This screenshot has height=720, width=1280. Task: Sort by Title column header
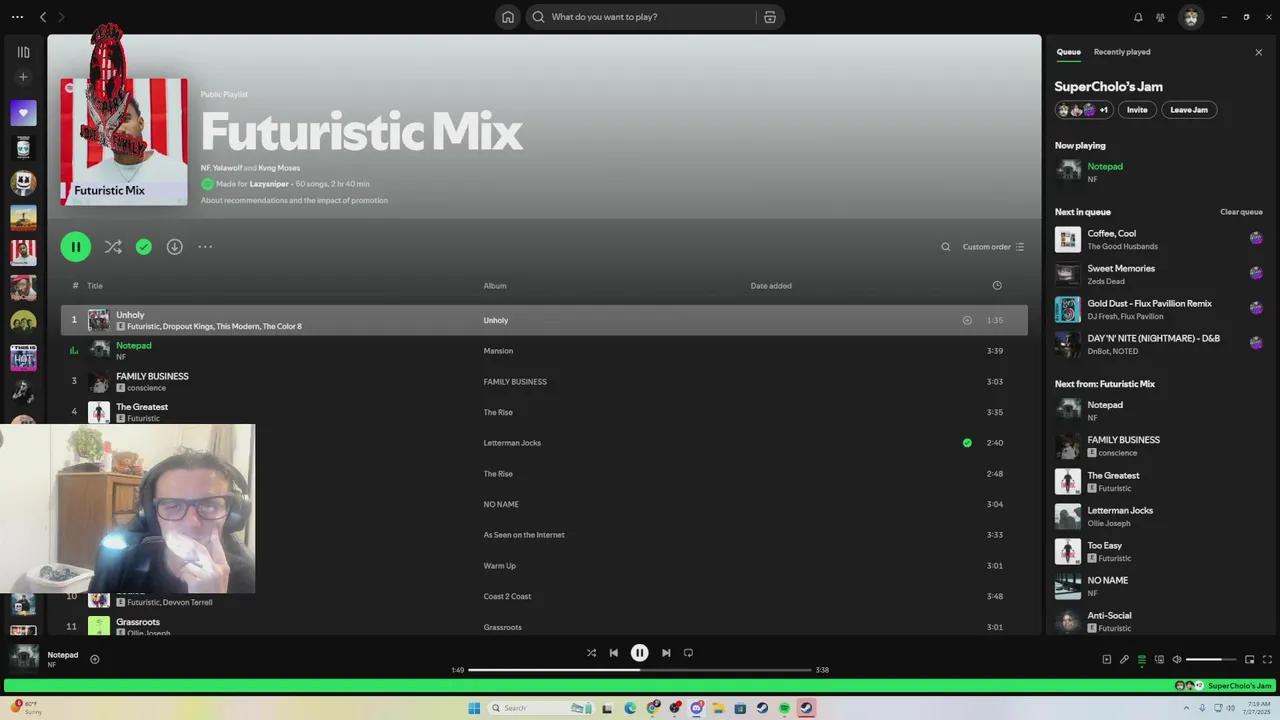(x=95, y=286)
